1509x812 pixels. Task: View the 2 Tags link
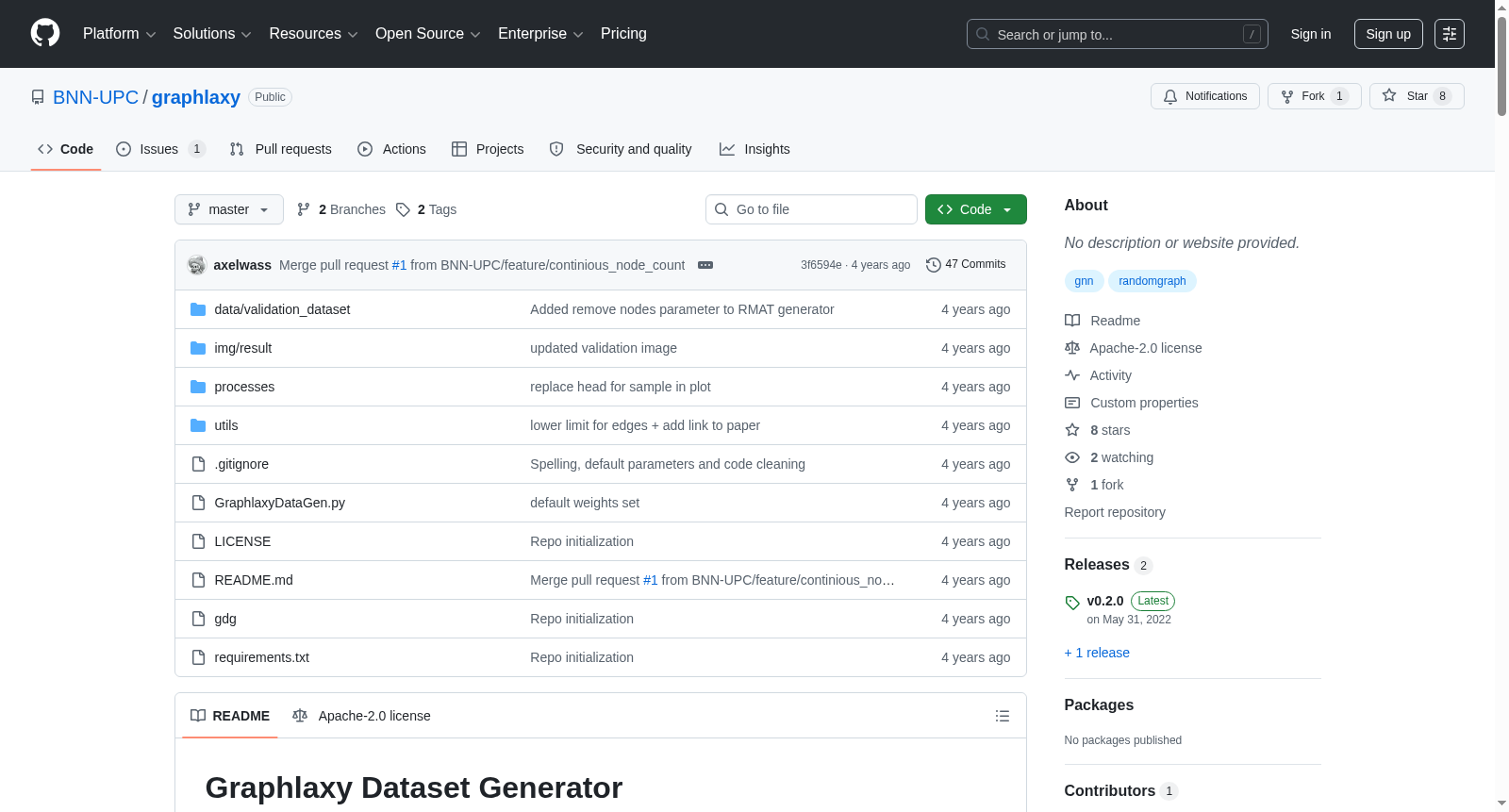[x=426, y=209]
